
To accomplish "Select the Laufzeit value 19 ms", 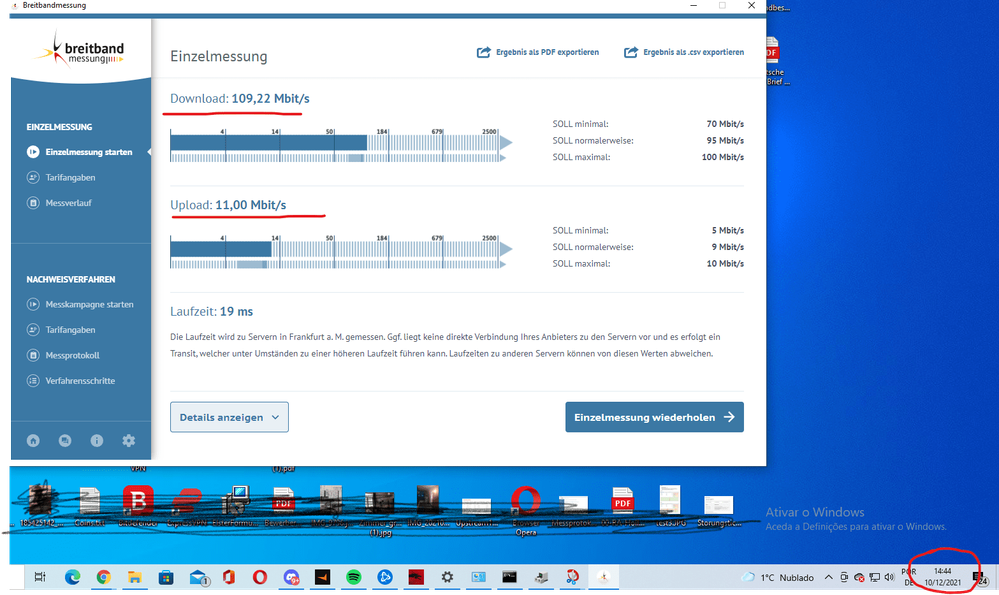I will (x=236, y=312).
